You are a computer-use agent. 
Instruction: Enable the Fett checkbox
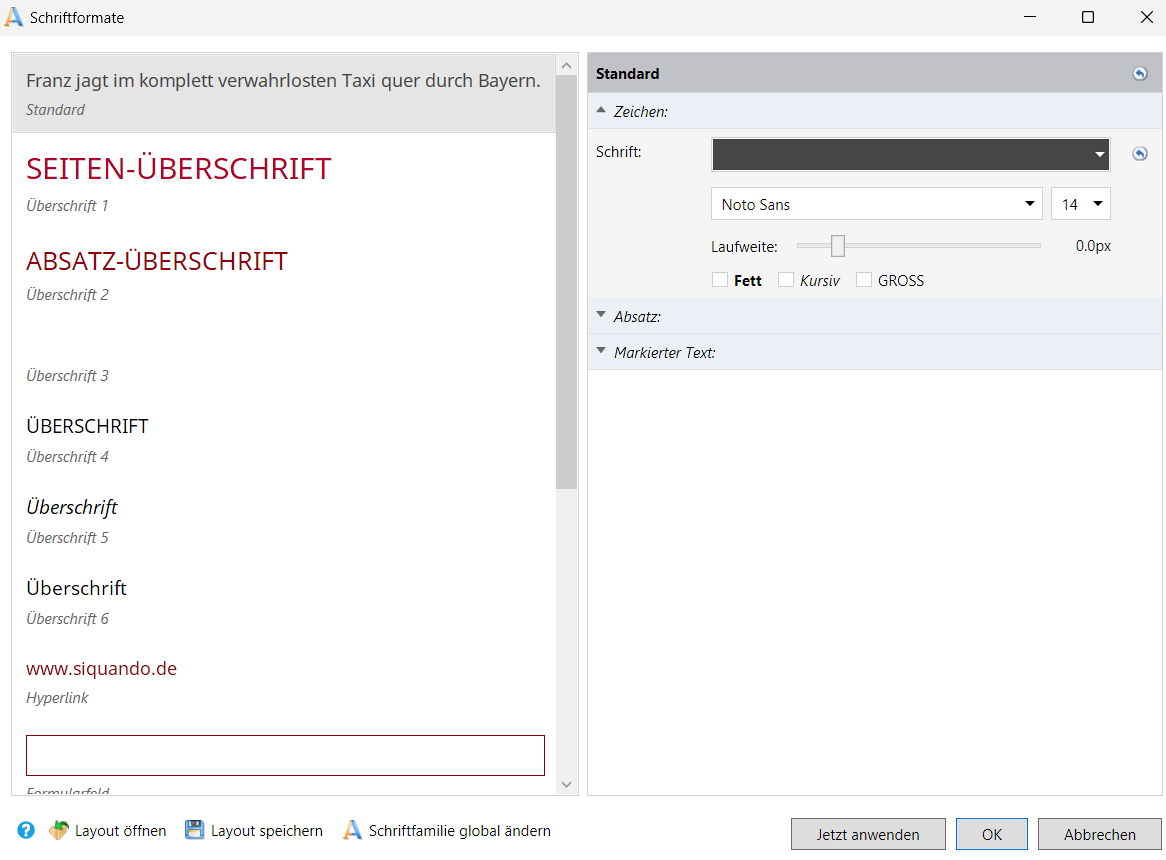(719, 280)
